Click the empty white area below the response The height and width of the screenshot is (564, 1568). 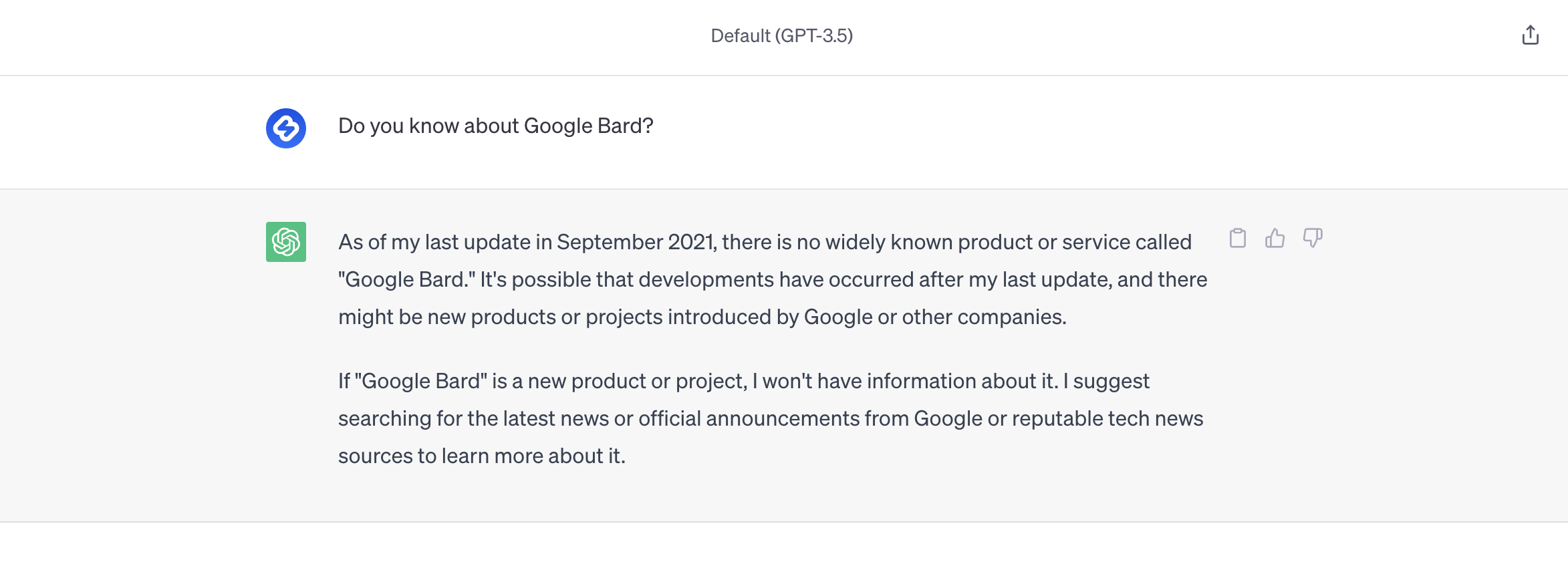coord(783,544)
